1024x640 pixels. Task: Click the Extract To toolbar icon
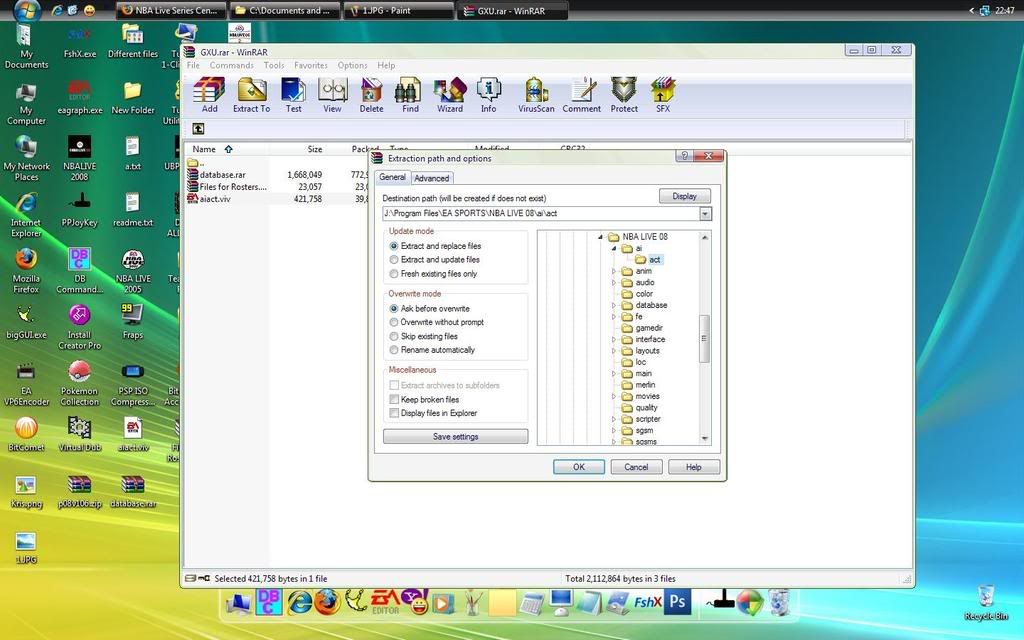pos(251,95)
